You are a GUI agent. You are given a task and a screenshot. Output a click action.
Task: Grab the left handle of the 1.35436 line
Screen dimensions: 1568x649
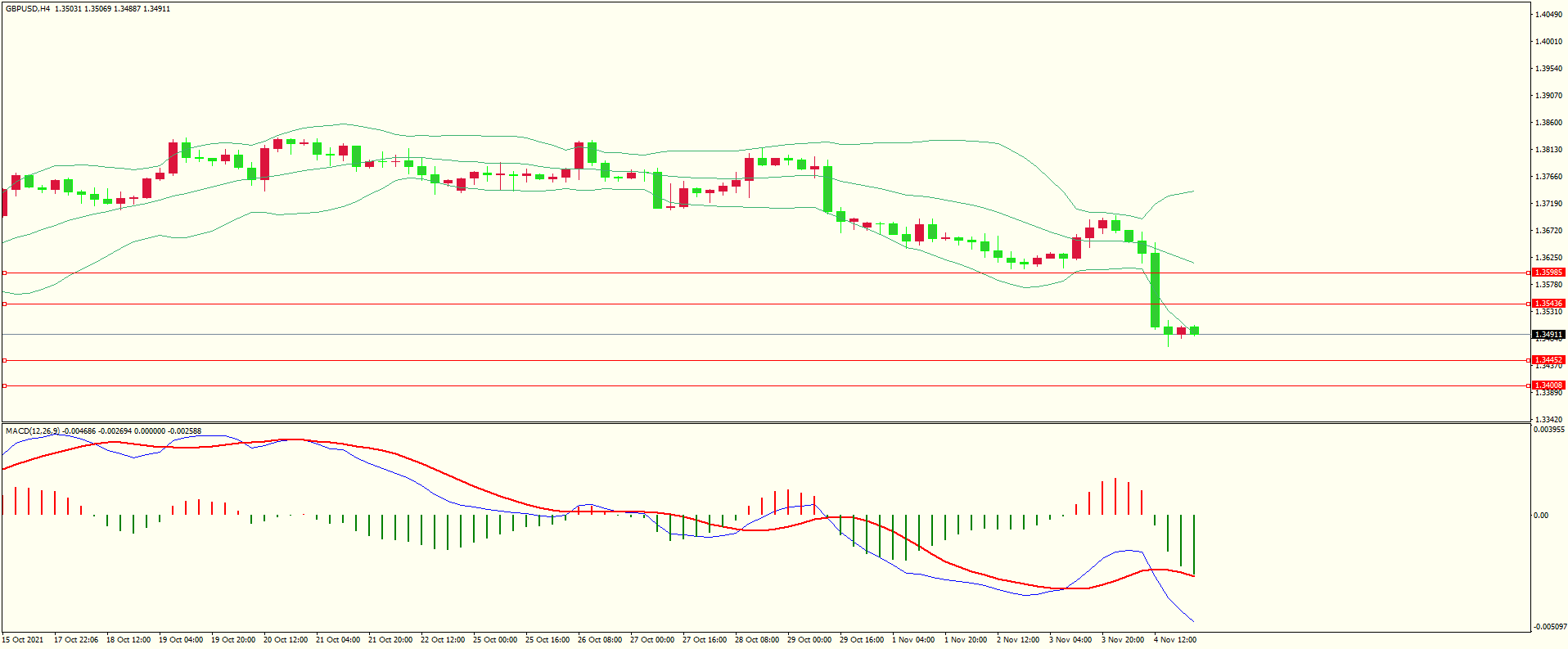[x=4, y=304]
